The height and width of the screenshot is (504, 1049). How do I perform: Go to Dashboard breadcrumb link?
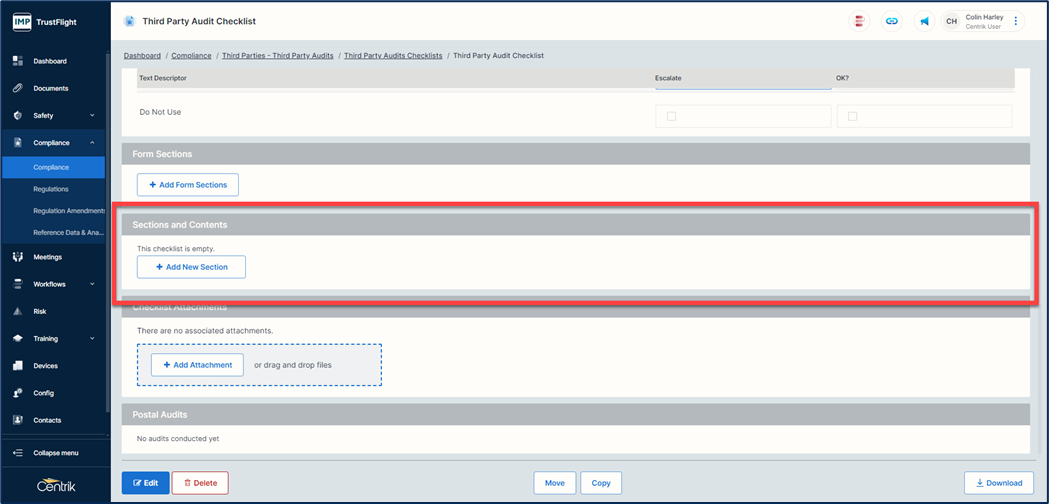[x=142, y=56]
